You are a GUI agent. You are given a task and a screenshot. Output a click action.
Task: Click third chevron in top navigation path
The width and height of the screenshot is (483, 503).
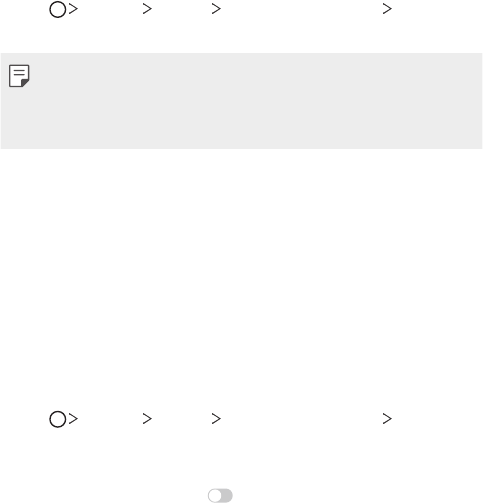pos(216,9)
